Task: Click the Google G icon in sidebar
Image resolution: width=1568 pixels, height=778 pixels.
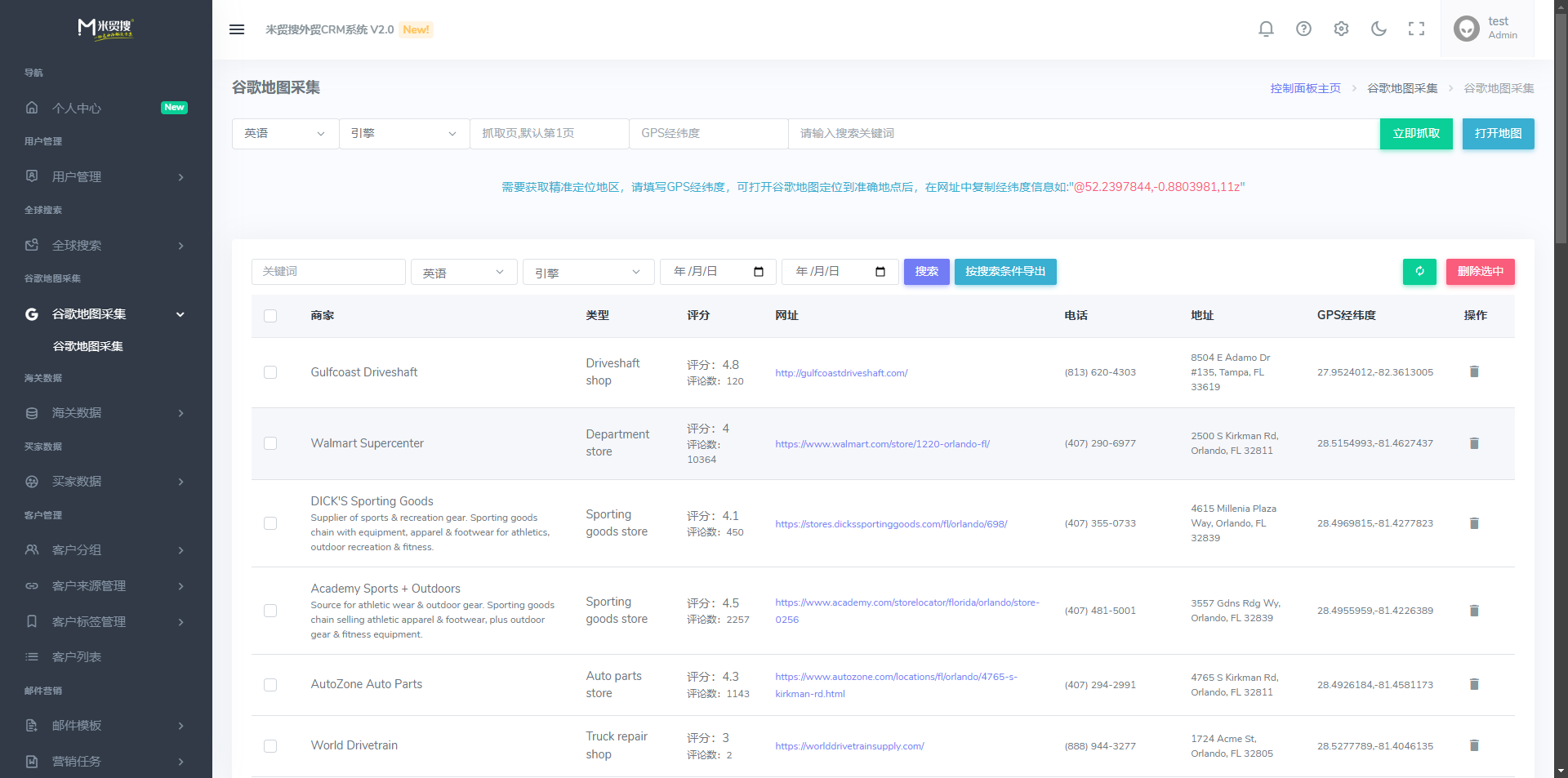Action: tap(32, 314)
